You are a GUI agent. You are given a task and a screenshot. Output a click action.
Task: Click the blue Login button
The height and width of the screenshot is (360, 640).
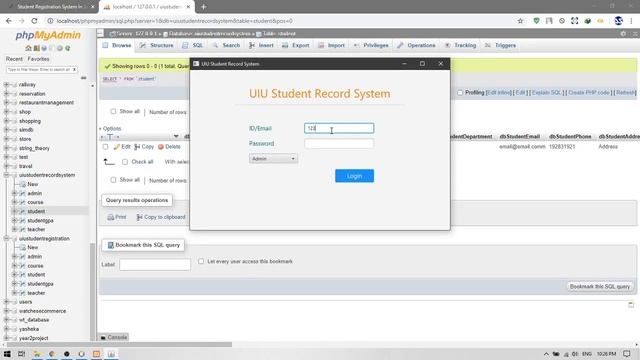click(354, 176)
